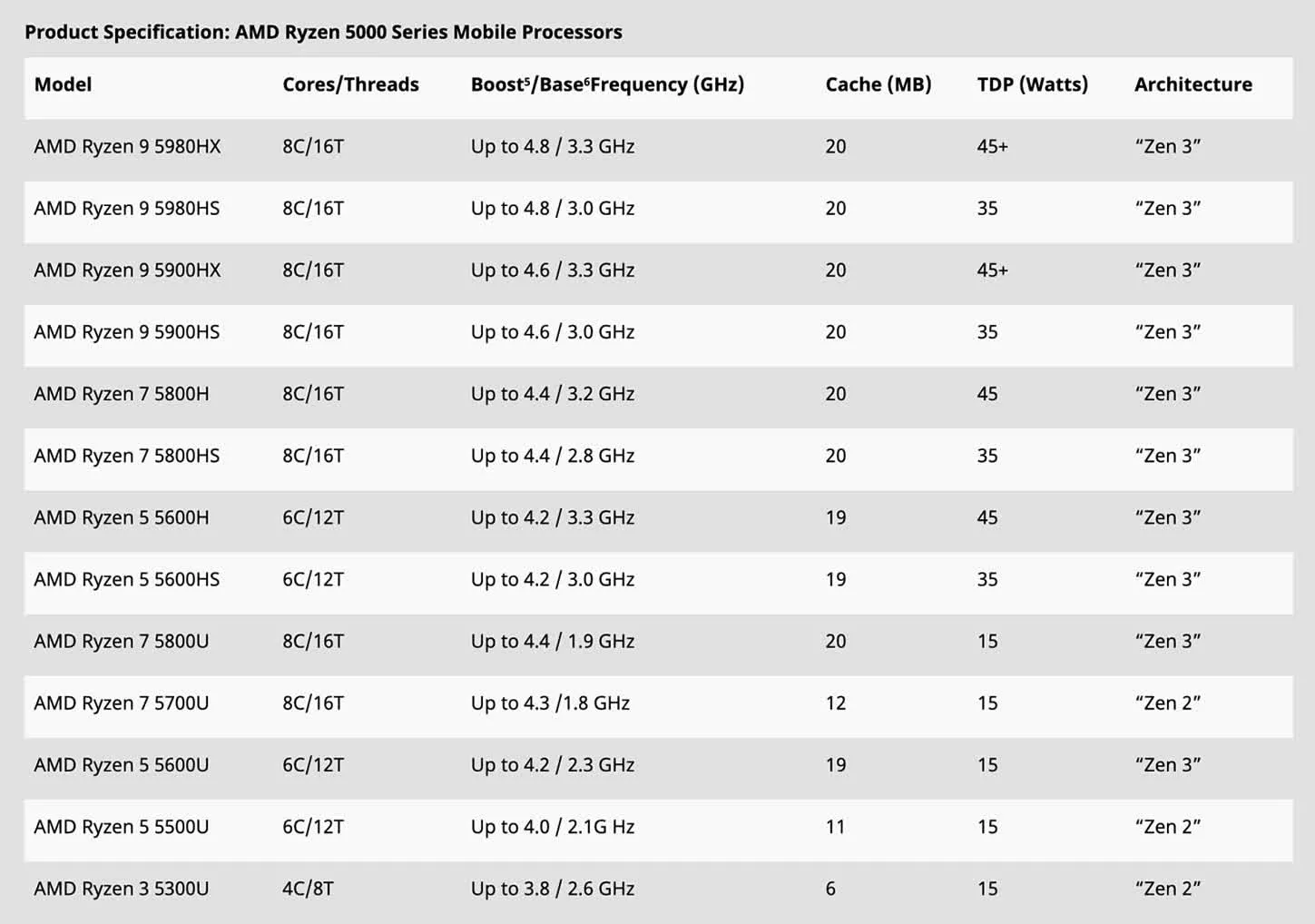Viewport: 1315px width, 924px height.
Task: Click the Boost/Base Frequency column header
Action: click(x=607, y=84)
